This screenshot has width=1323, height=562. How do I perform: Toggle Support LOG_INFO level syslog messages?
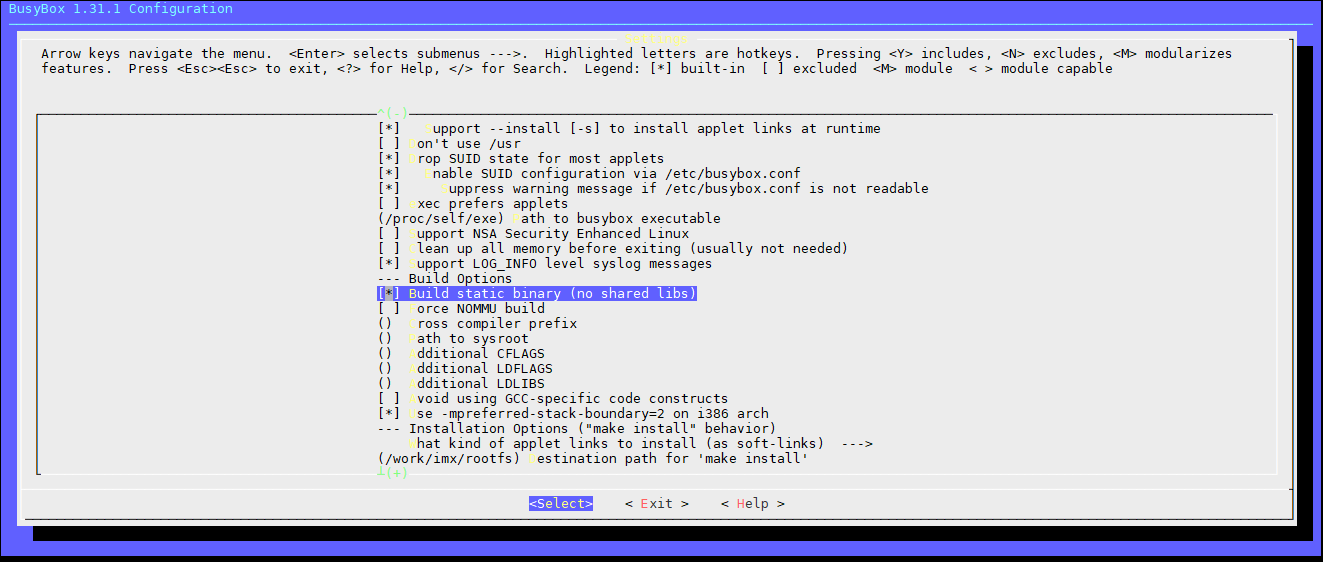(x=545, y=264)
